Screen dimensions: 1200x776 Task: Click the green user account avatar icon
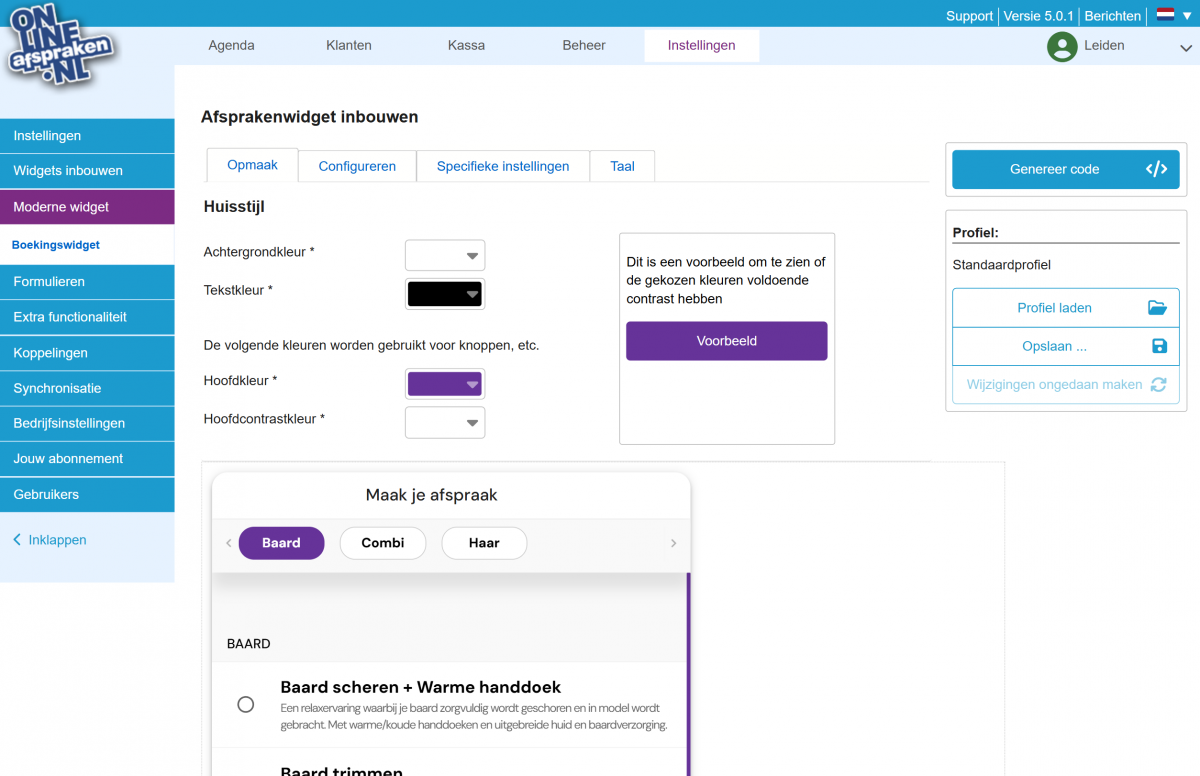pos(1061,46)
